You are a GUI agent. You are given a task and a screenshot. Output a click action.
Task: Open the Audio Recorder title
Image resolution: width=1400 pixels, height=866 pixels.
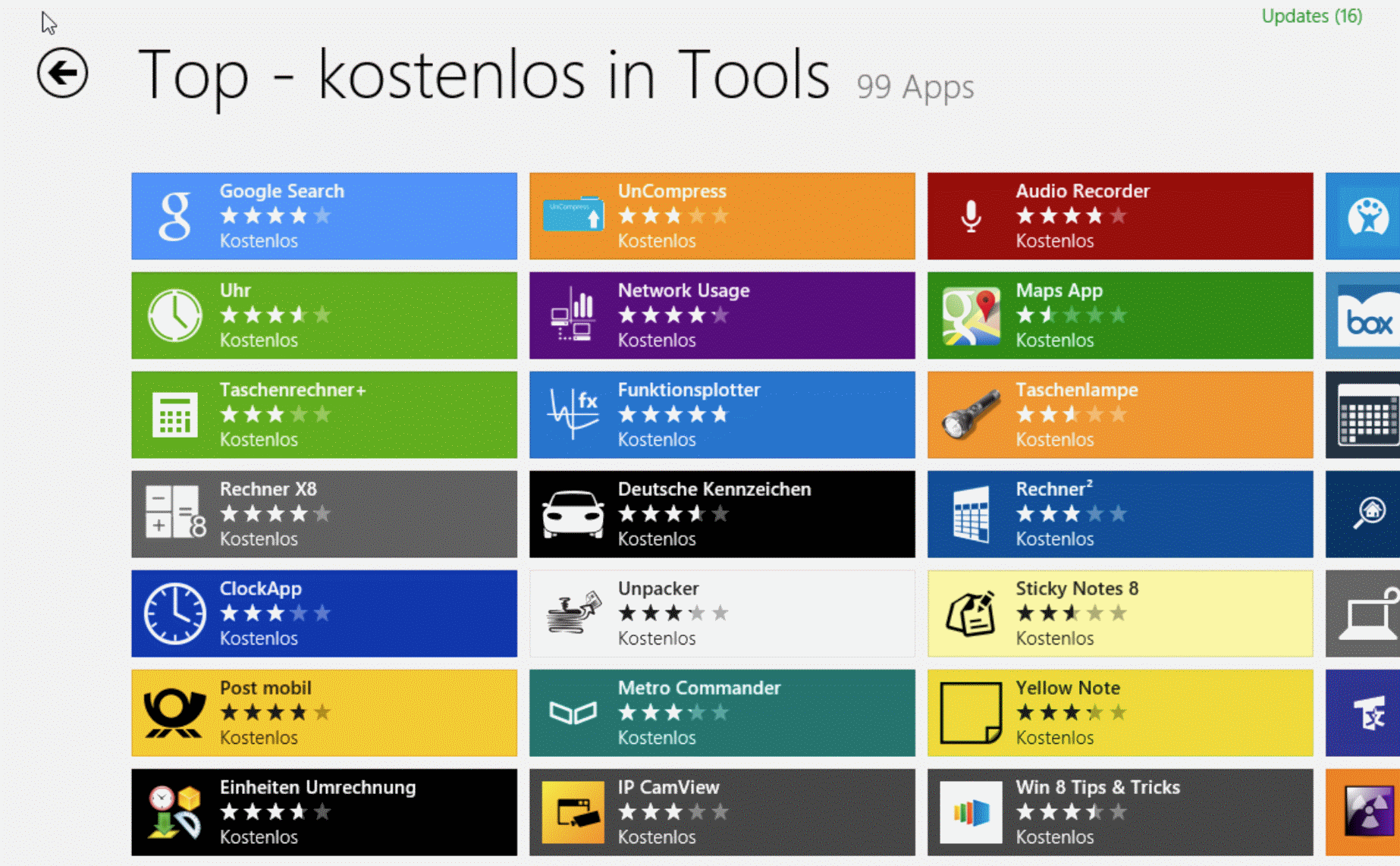click(1082, 191)
